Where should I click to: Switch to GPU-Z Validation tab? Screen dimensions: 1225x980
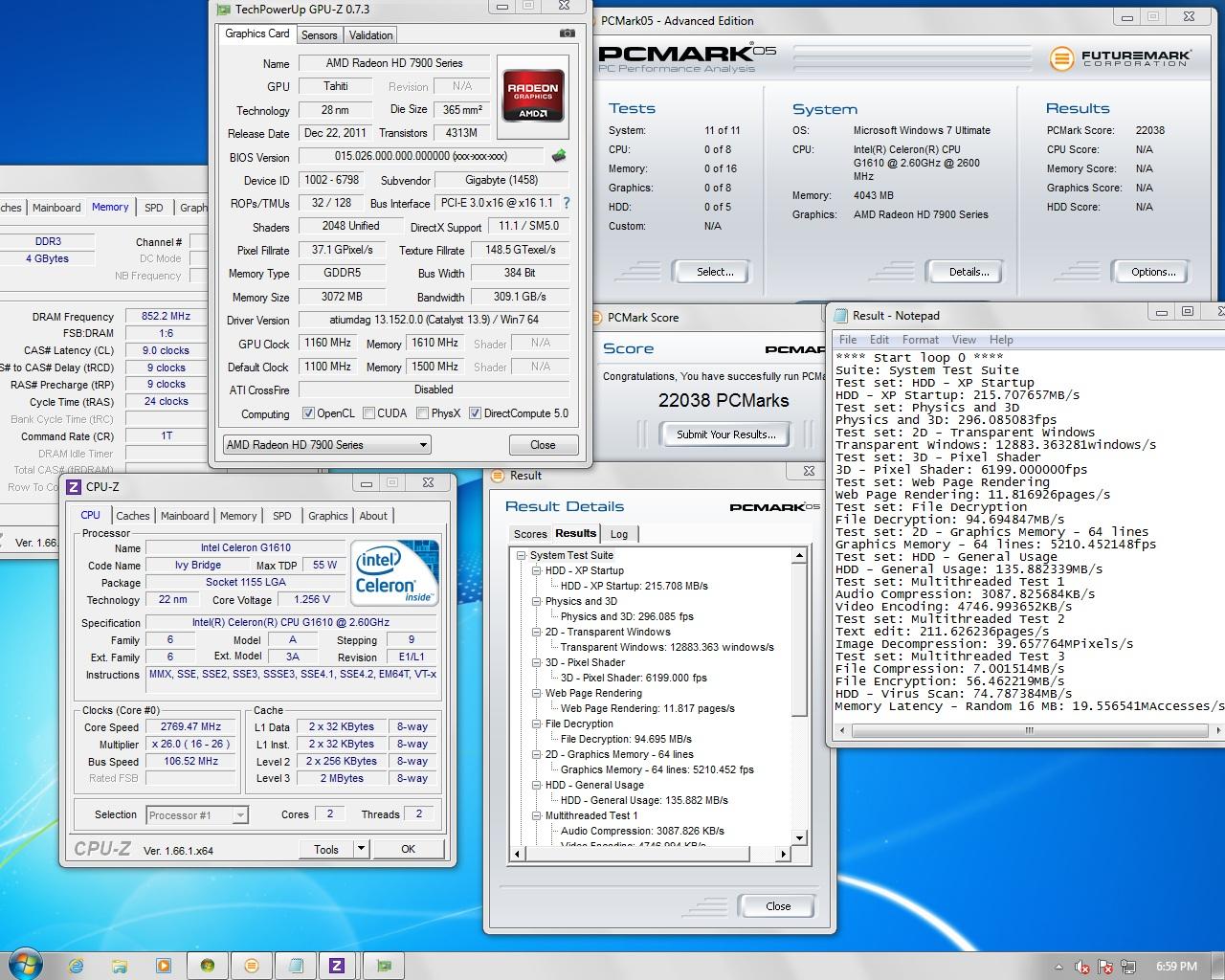tap(370, 35)
